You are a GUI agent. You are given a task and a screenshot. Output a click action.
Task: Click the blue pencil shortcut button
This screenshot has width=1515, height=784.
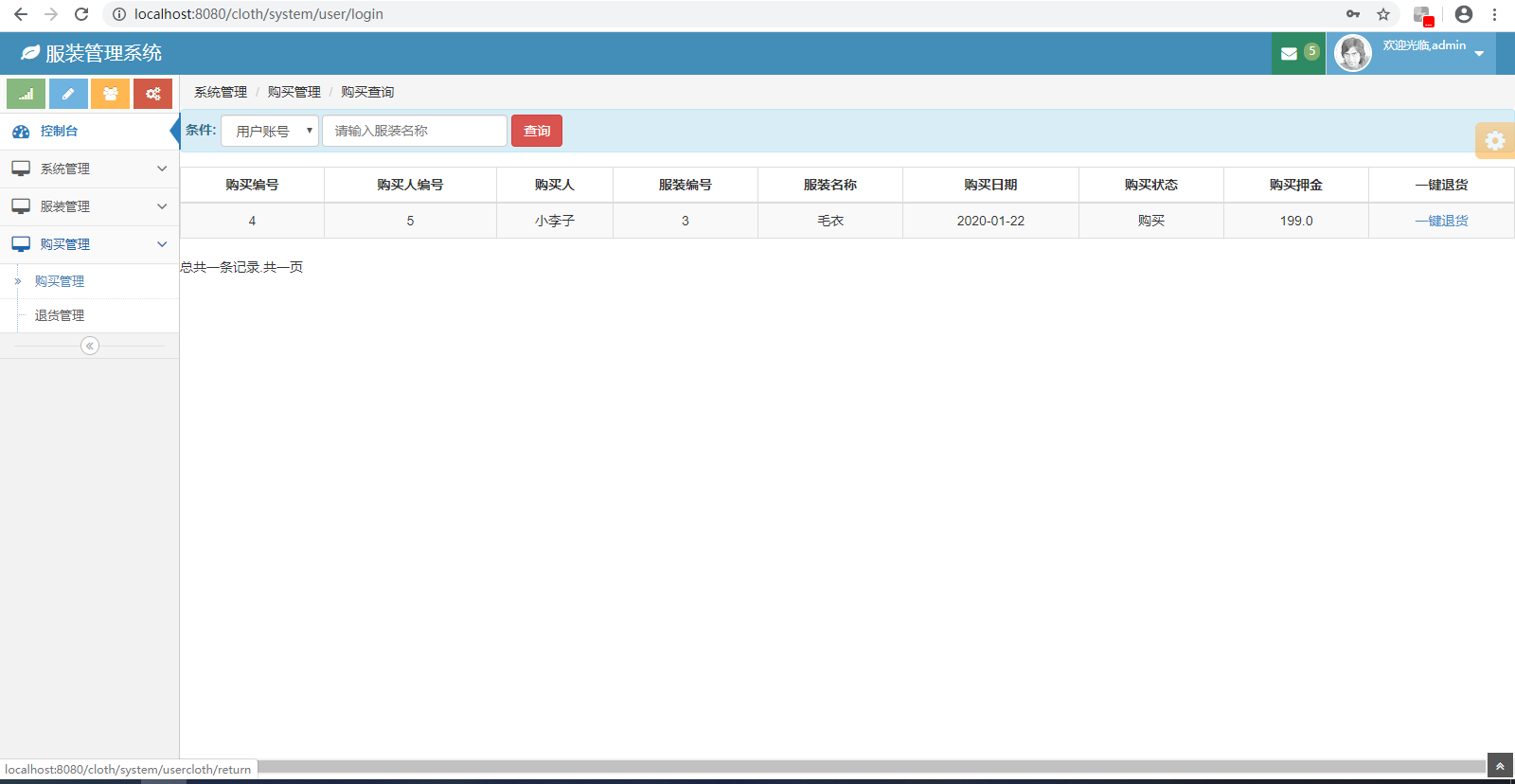[68, 94]
